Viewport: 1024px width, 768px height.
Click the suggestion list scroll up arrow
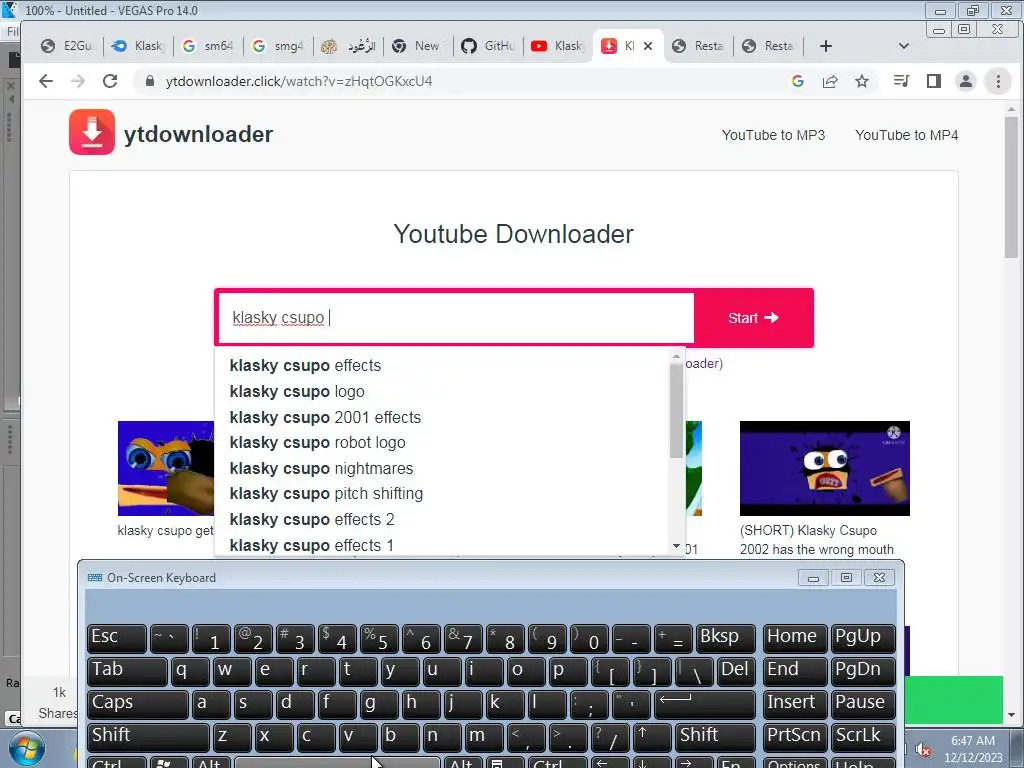[x=677, y=356]
